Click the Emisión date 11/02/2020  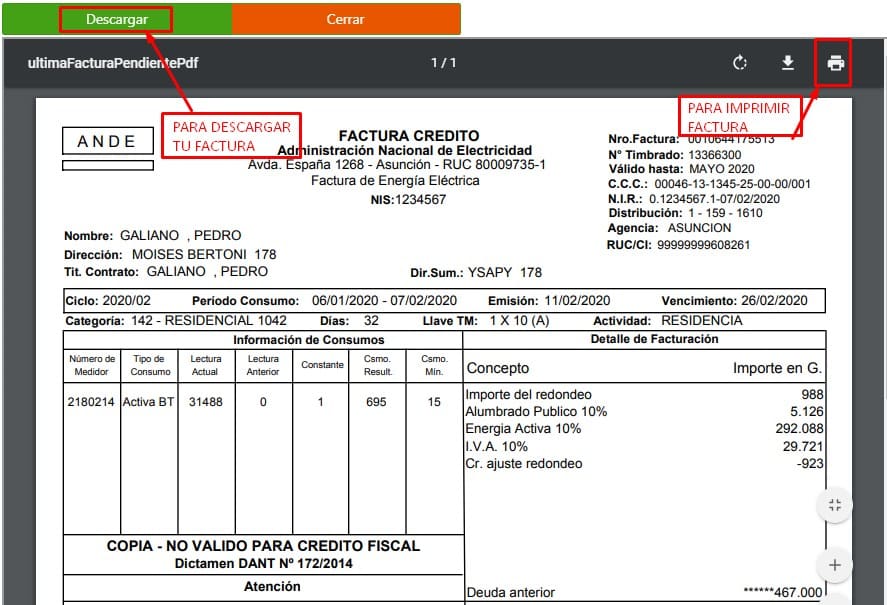coord(578,301)
